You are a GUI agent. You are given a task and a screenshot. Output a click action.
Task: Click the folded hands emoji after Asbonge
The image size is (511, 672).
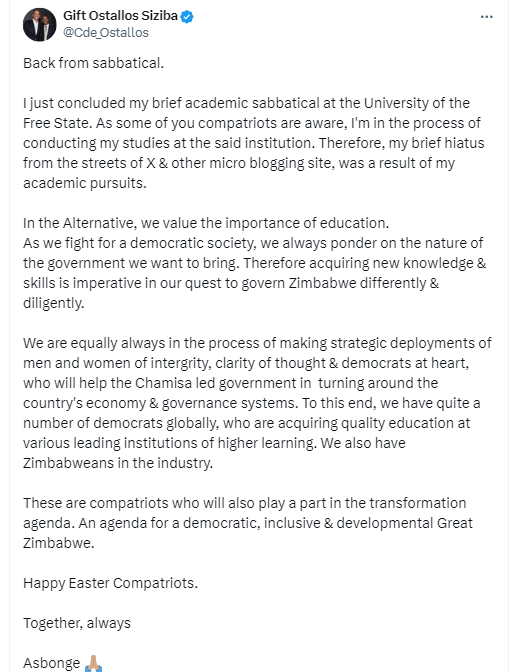point(93,663)
